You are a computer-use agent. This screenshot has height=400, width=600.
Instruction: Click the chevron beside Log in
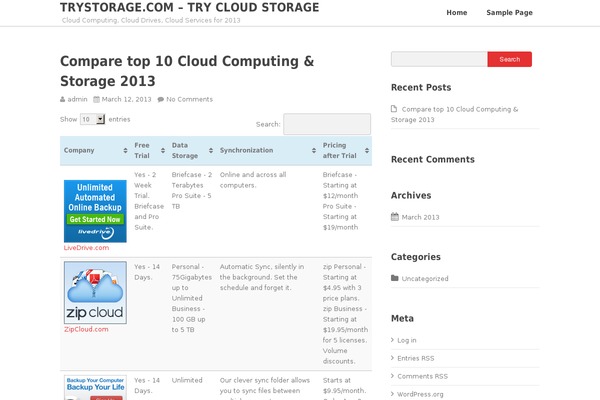393,340
